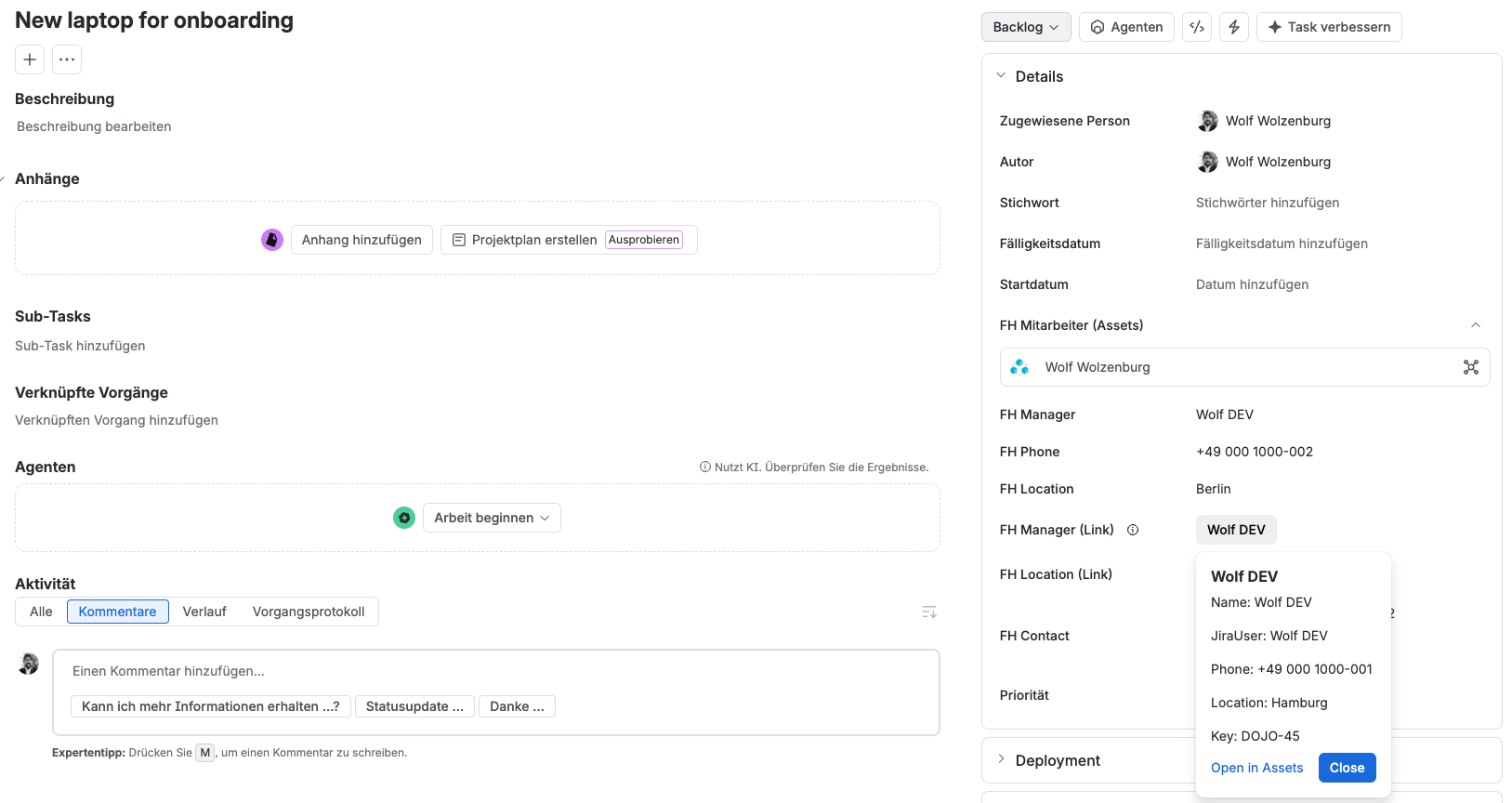The height and width of the screenshot is (803, 1512).
Task: Click the green agent icon
Action: (x=404, y=518)
